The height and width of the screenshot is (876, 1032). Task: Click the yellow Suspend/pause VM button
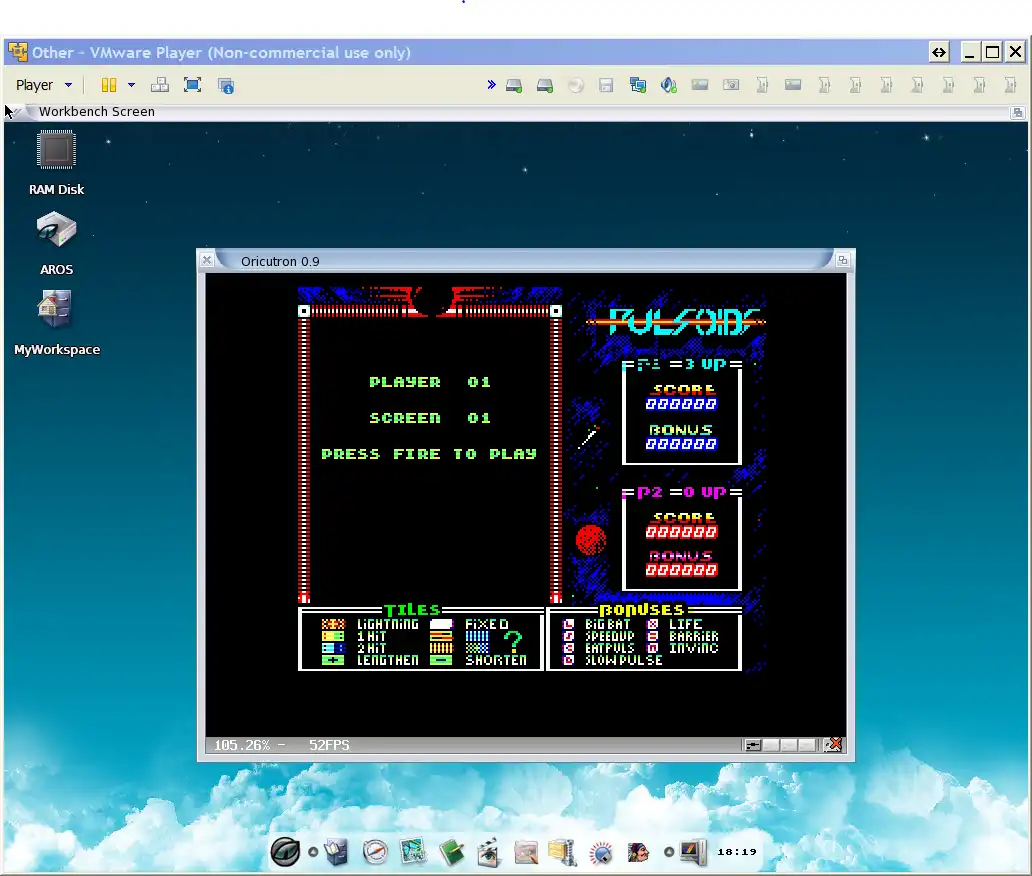pyautogui.click(x=109, y=85)
